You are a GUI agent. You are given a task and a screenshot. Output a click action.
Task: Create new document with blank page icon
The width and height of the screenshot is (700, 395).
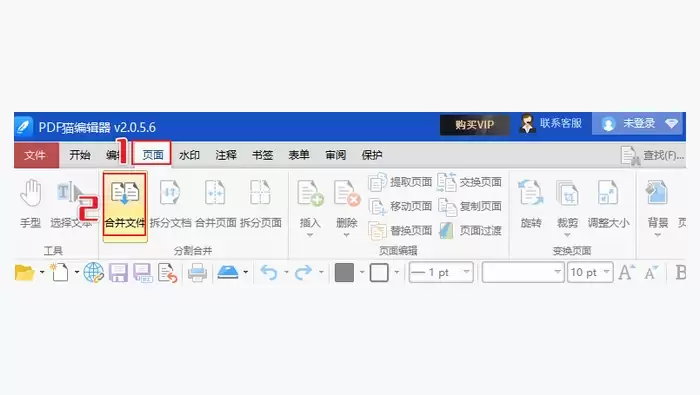tap(60, 272)
